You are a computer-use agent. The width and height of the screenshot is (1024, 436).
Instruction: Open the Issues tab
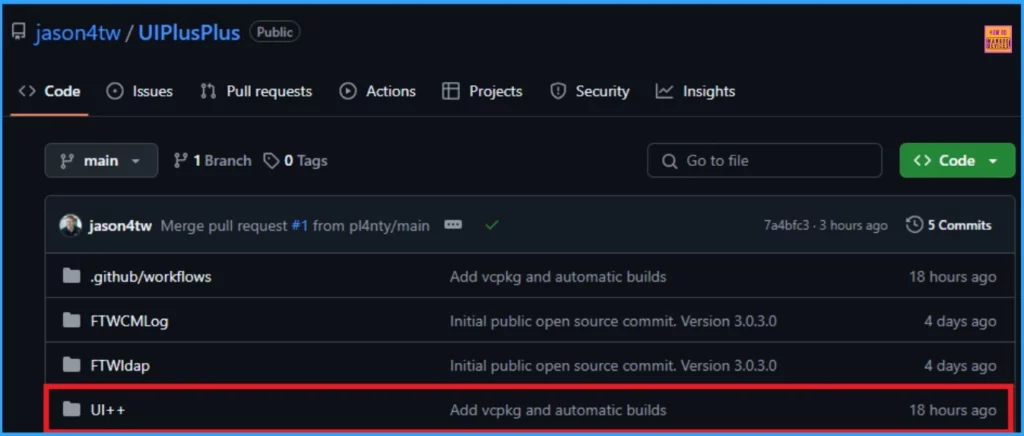[x=140, y=91]
